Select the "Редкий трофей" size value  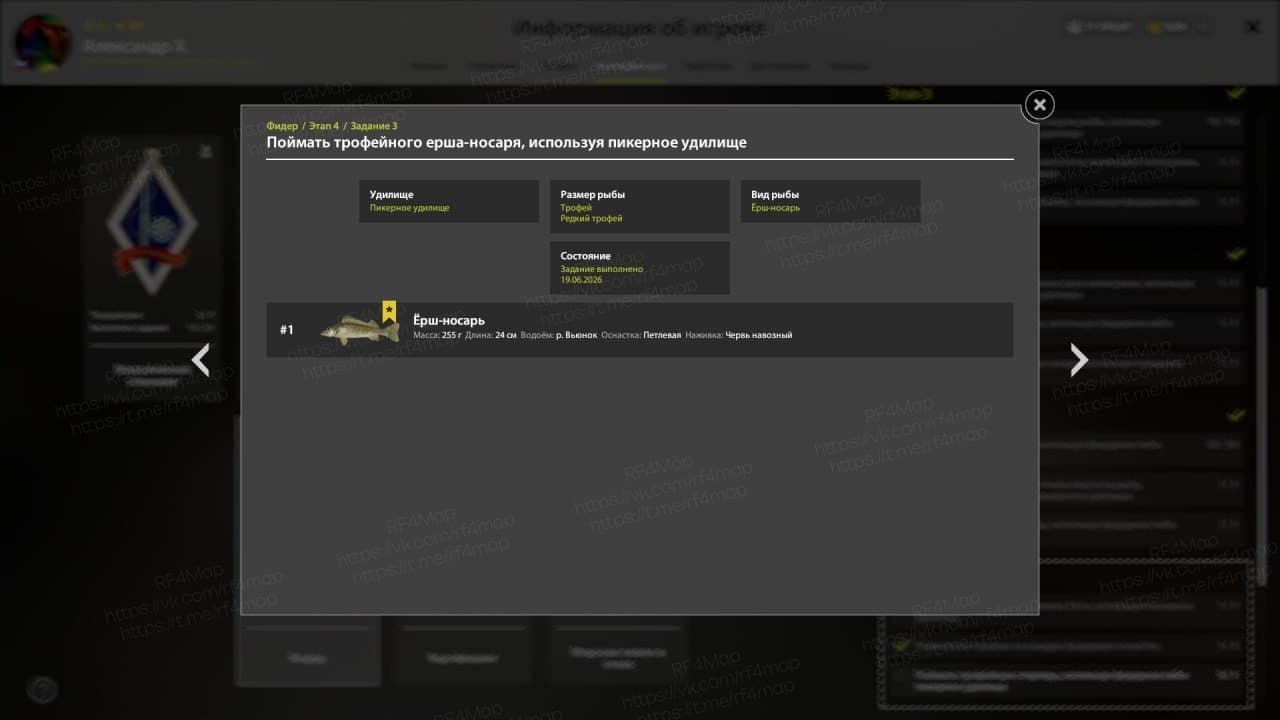point(591,219)
